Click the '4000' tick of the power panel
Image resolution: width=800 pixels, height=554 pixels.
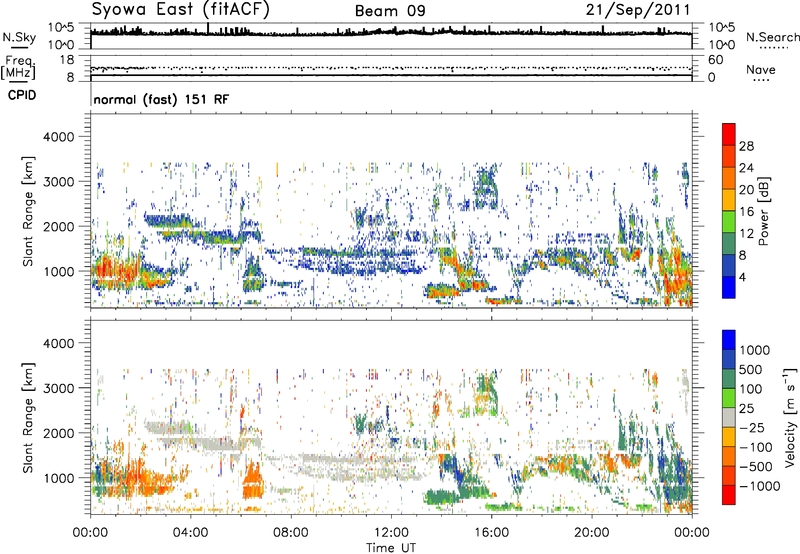(x=58, y=137)
